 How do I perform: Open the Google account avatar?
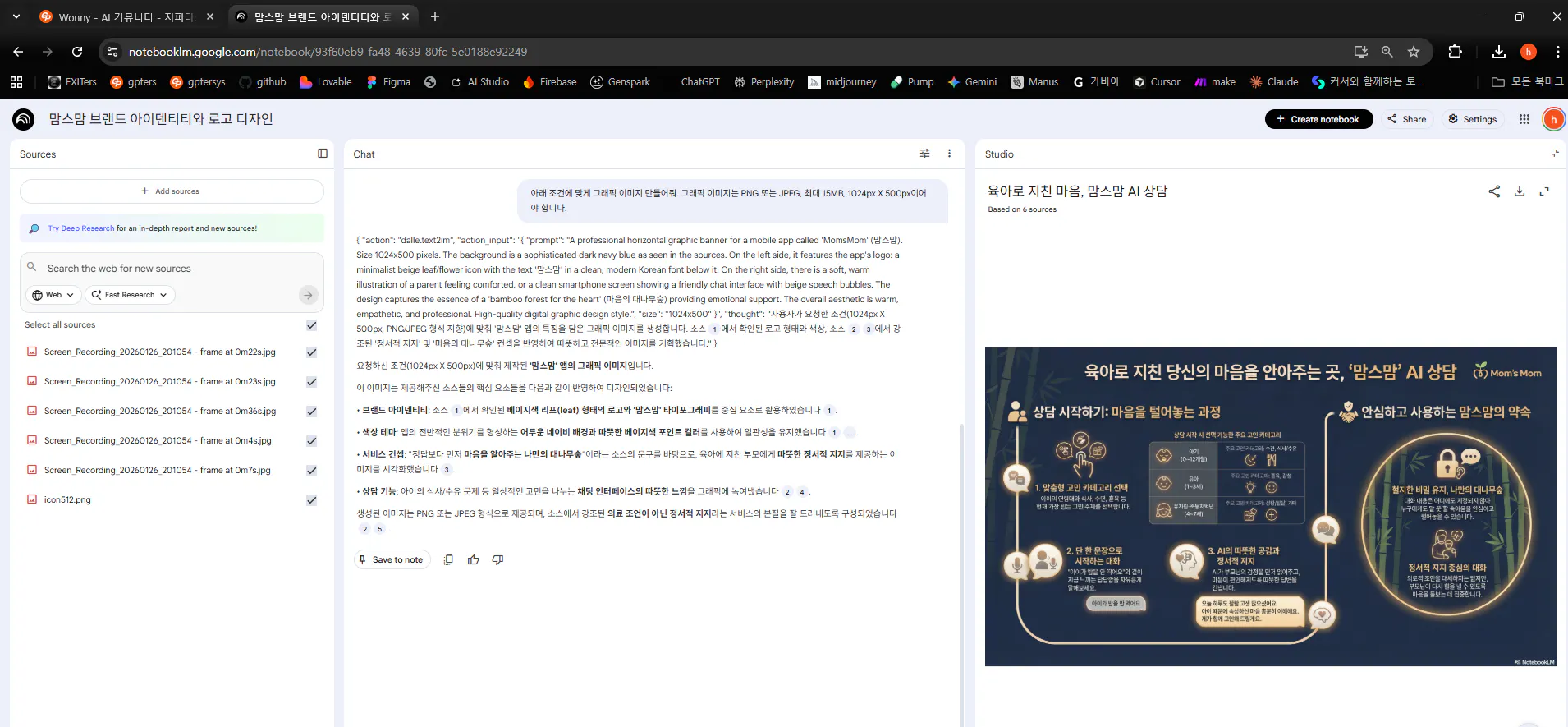click(1553, 119)
